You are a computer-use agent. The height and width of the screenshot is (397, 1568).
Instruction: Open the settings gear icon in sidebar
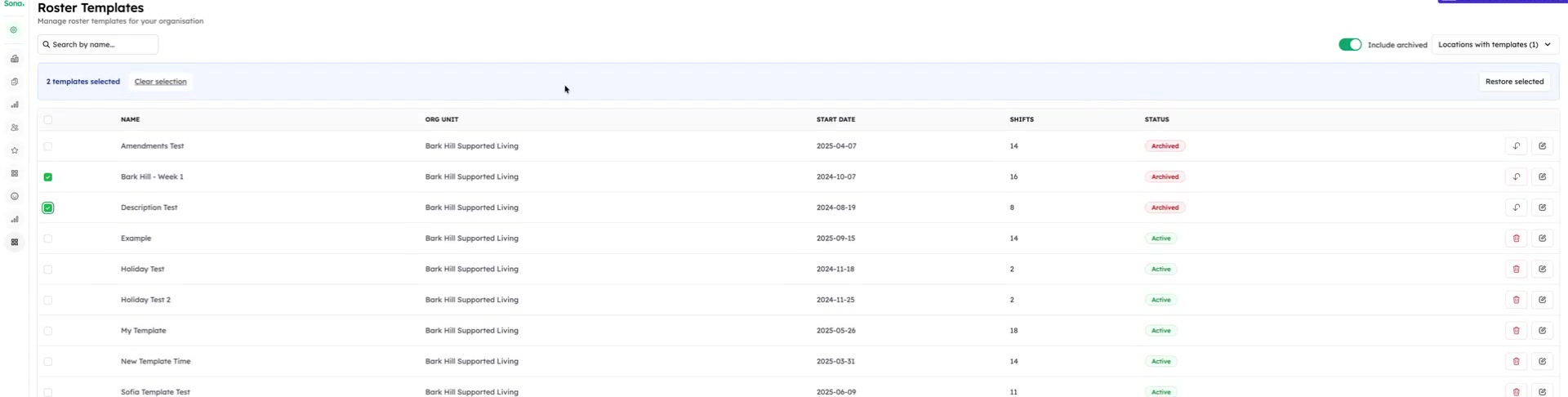(x=14, y=29)
